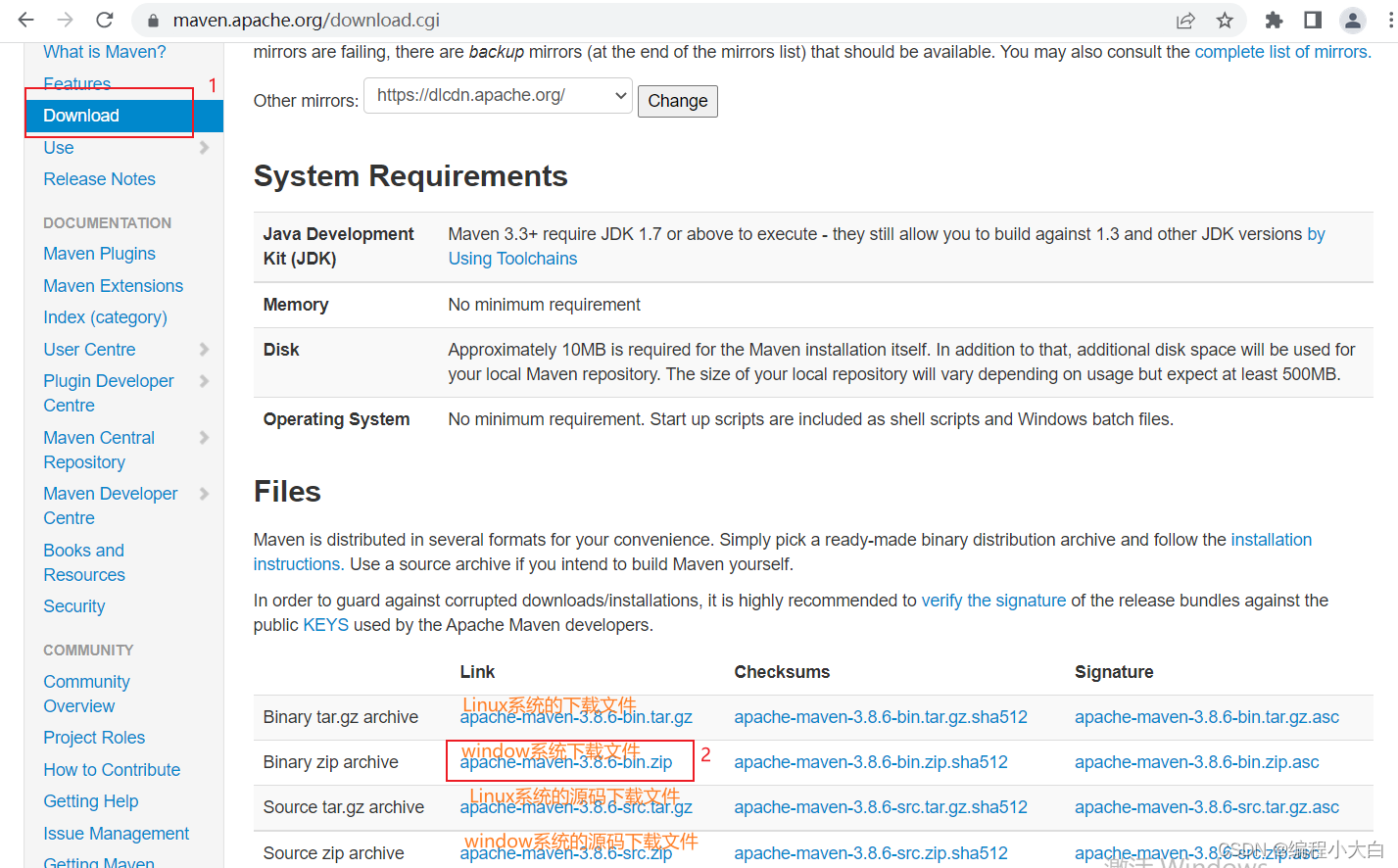Click the Signature column header
This screenshot has height=868, width=1398.
click(x=1114, y=672)
